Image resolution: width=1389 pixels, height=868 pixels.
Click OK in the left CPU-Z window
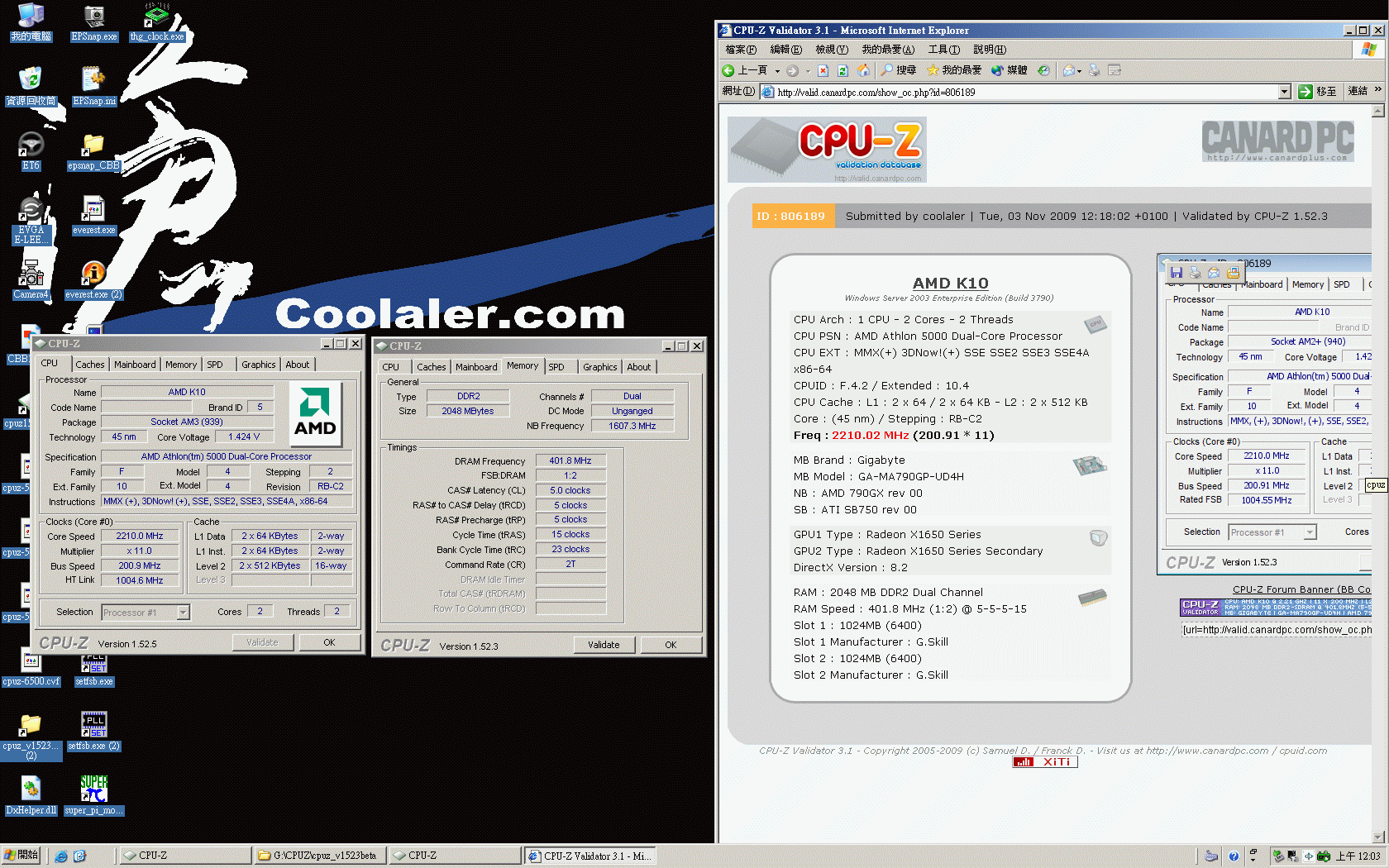(329, 642)
